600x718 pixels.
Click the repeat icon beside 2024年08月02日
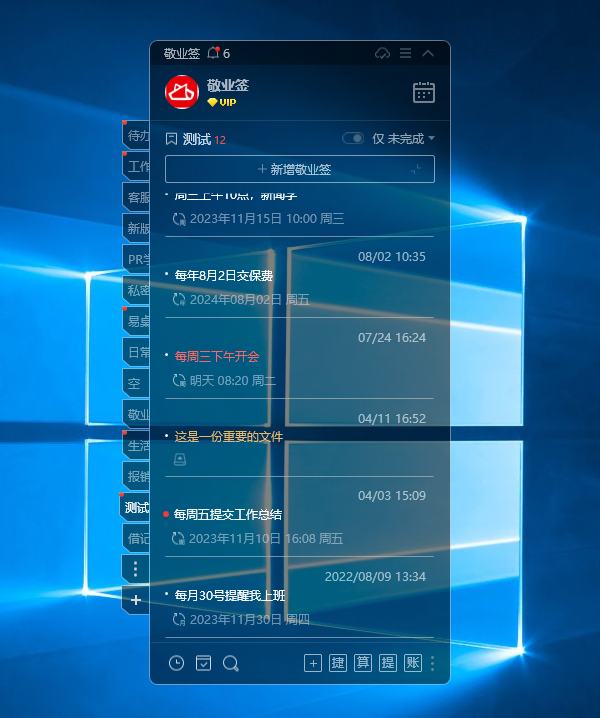[x=179, y=299]
